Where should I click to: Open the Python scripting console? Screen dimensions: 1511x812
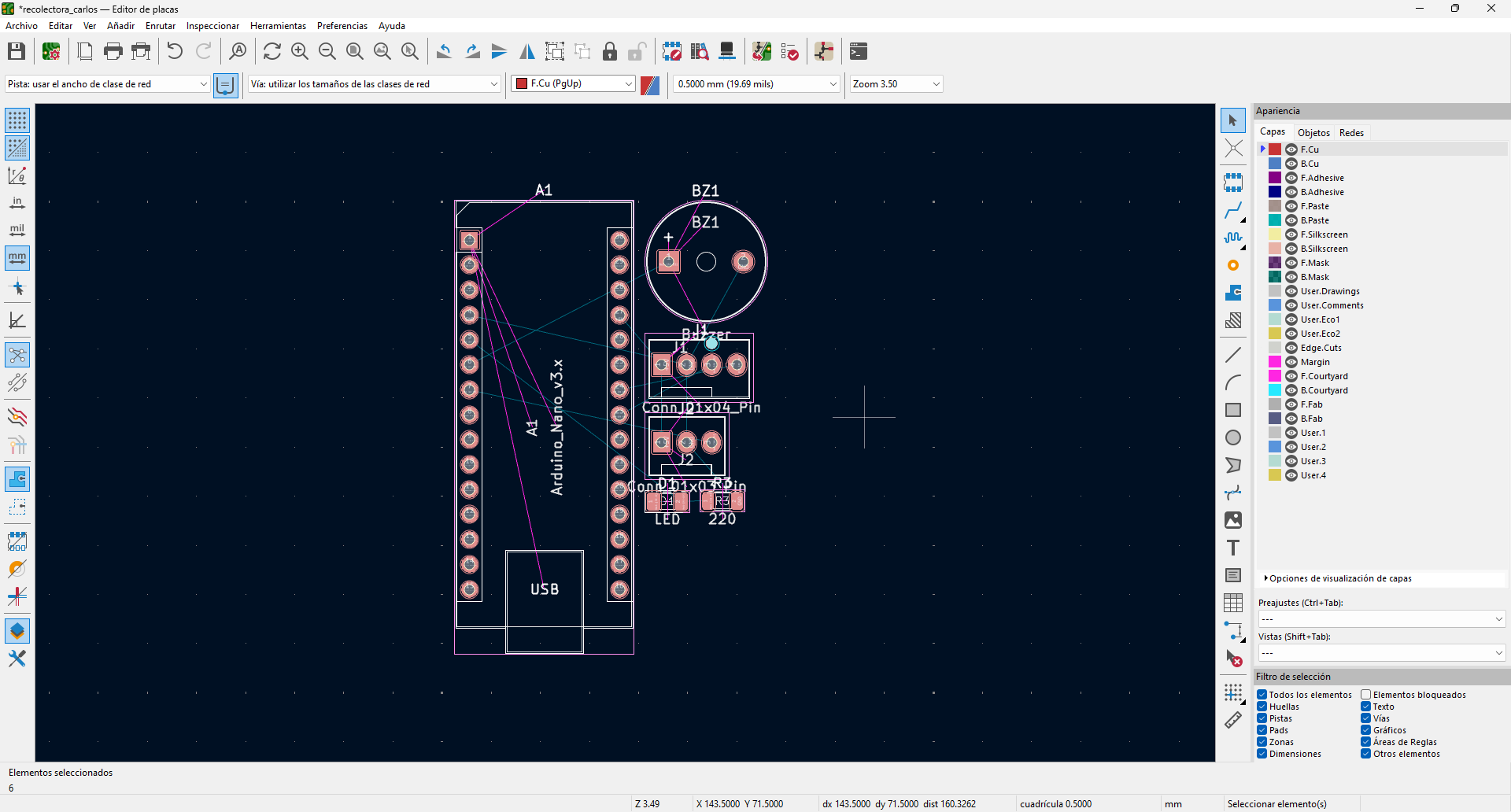(858, 51)
